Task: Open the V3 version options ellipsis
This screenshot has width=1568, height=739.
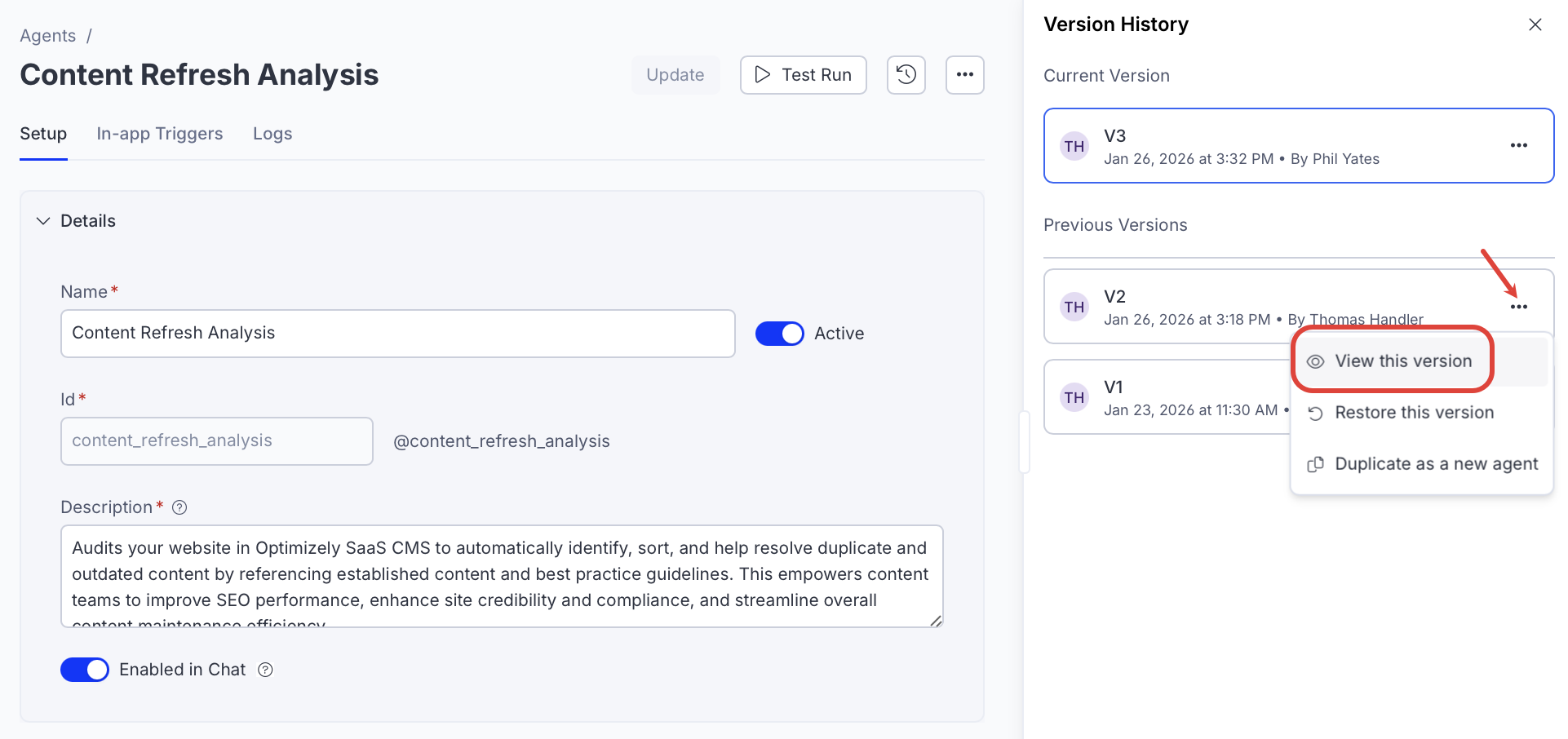Action: [x=1518, y=146]
